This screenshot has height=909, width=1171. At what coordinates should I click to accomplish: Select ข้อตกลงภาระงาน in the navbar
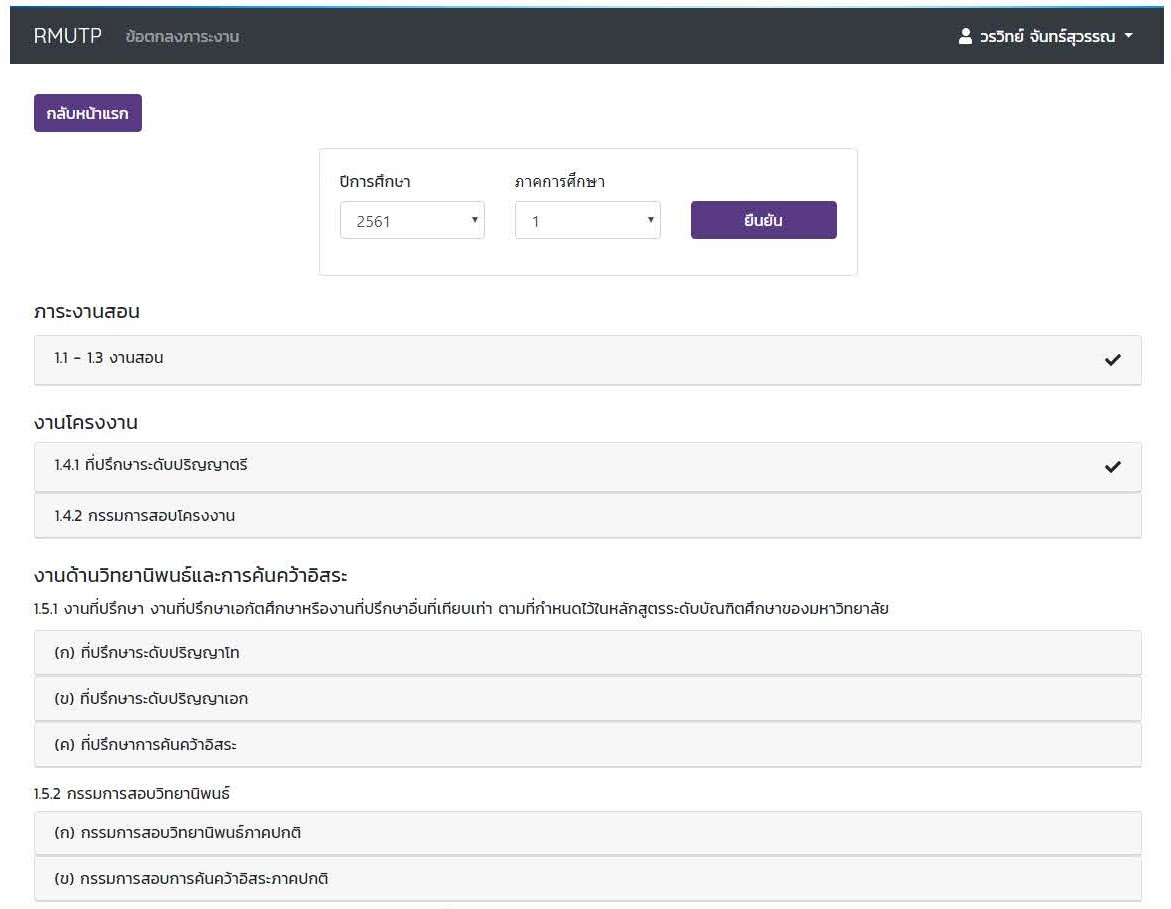click(182, 37)
